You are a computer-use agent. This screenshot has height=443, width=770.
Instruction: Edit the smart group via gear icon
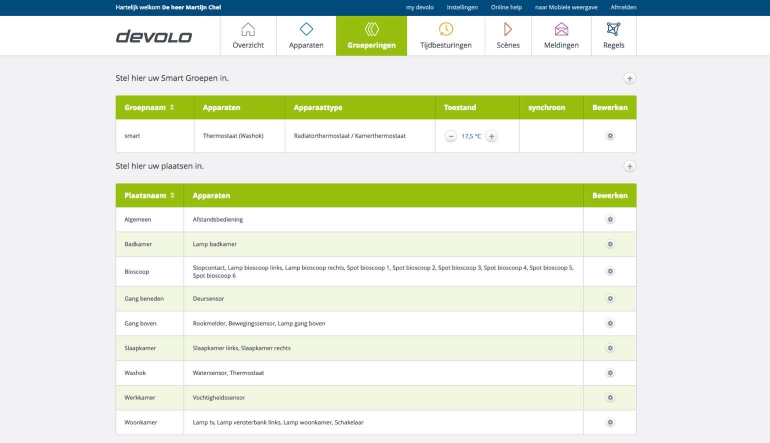(610, 136)
